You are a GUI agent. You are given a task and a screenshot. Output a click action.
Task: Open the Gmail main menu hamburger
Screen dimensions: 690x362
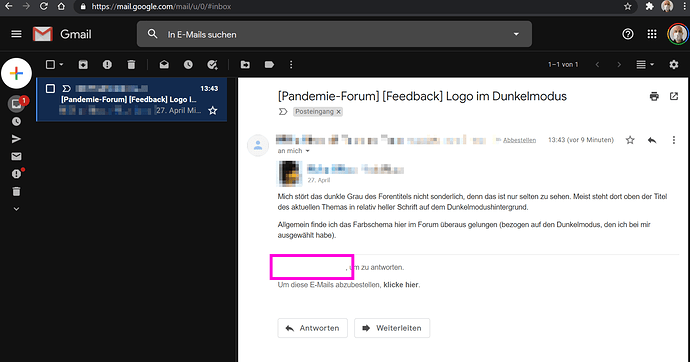click(x=16, y=34)
